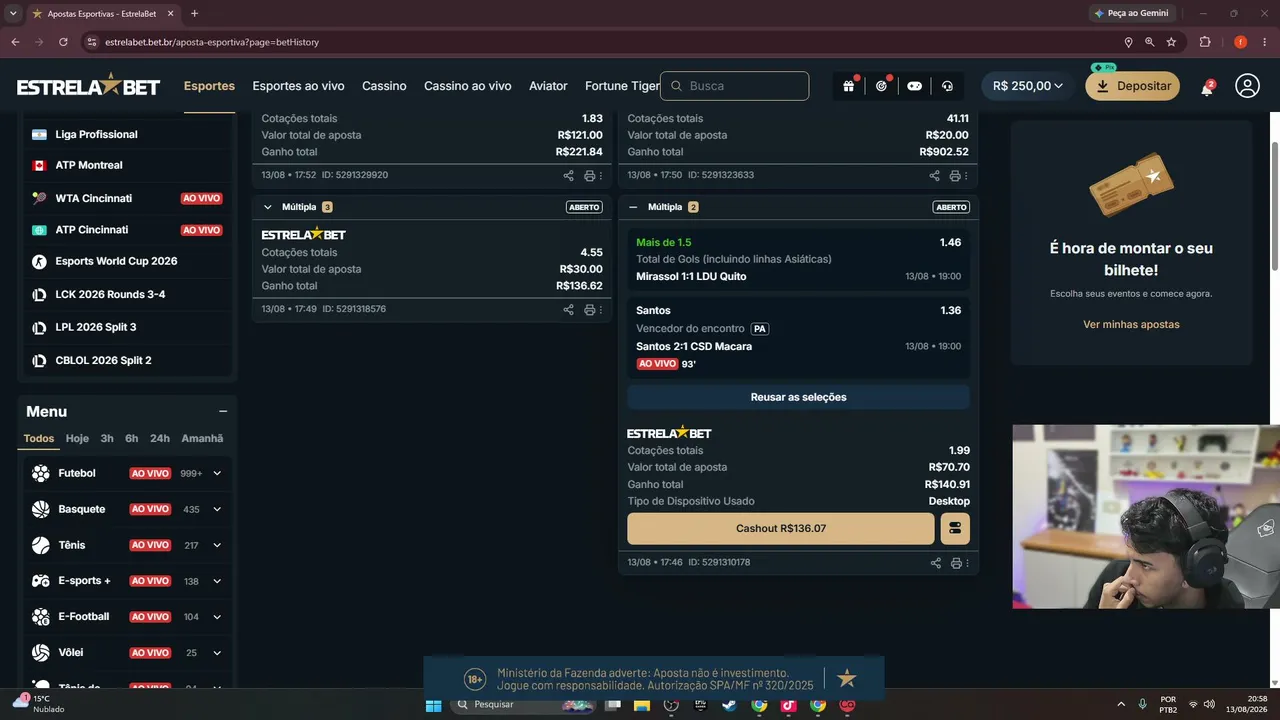Go to the Esportes tab

[209, 86]
